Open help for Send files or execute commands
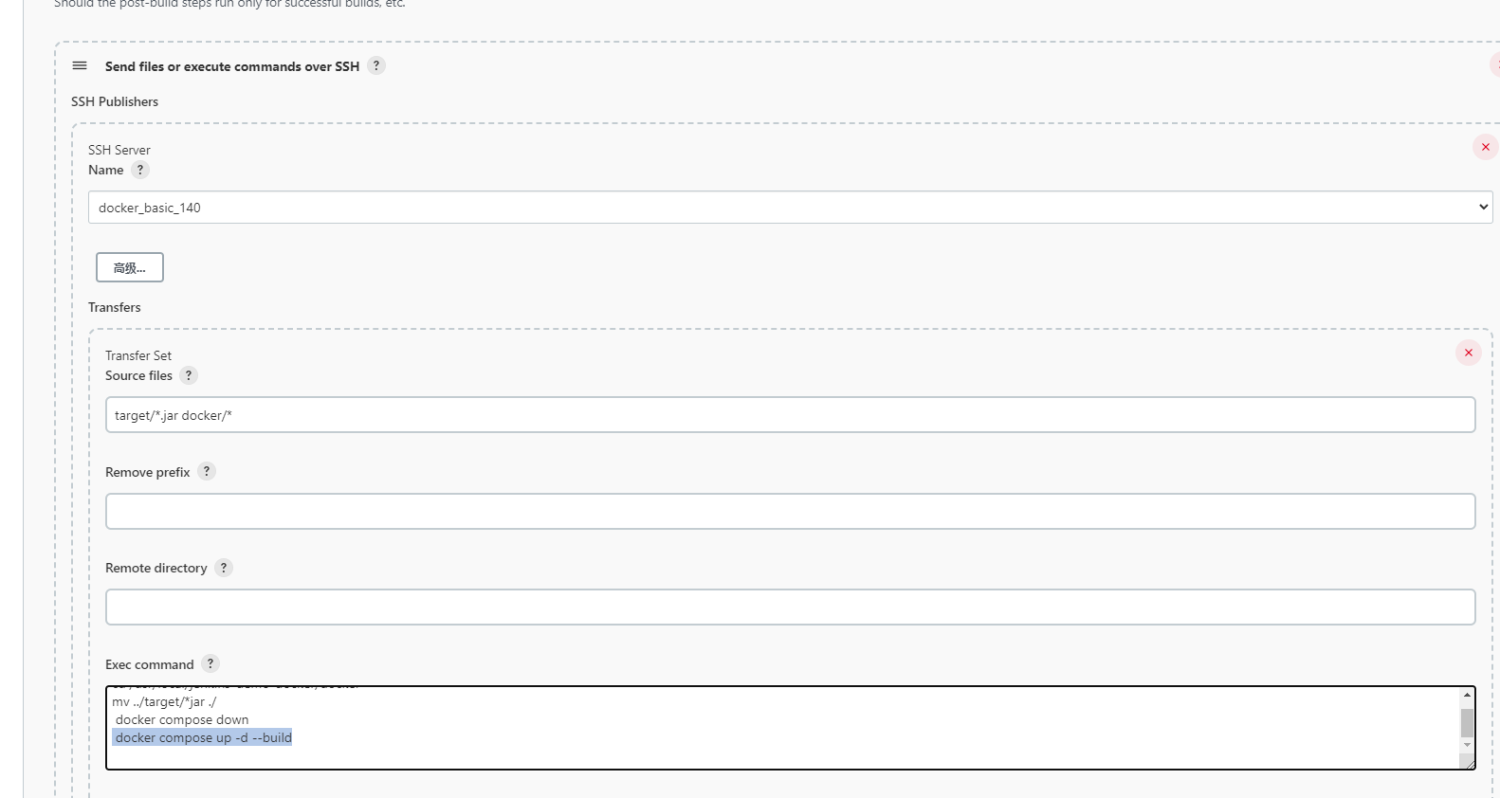 376,66
